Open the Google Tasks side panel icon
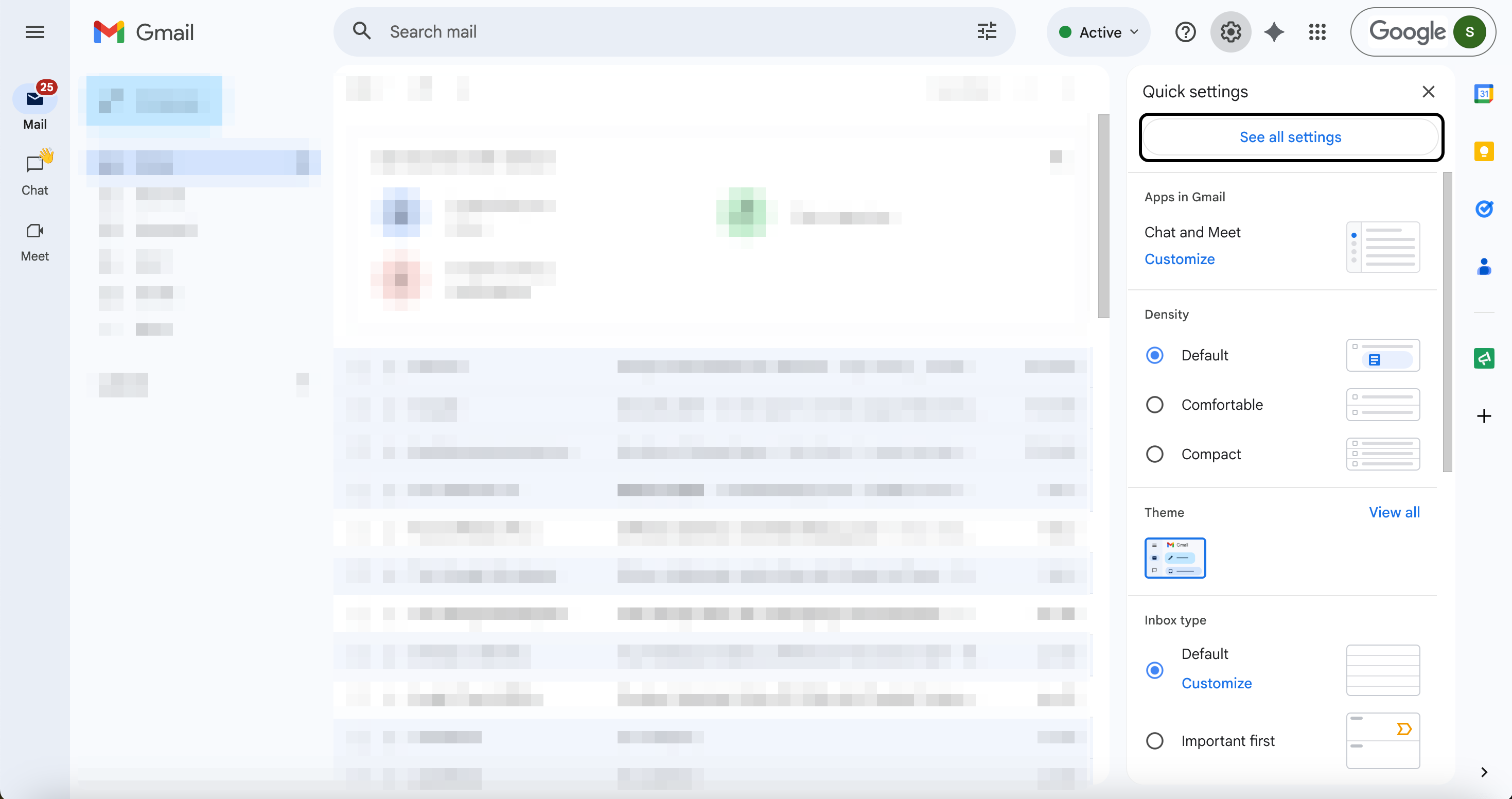Image resolution: width=1512 pixels, height=799 pixels. [x=1483, y=209]
